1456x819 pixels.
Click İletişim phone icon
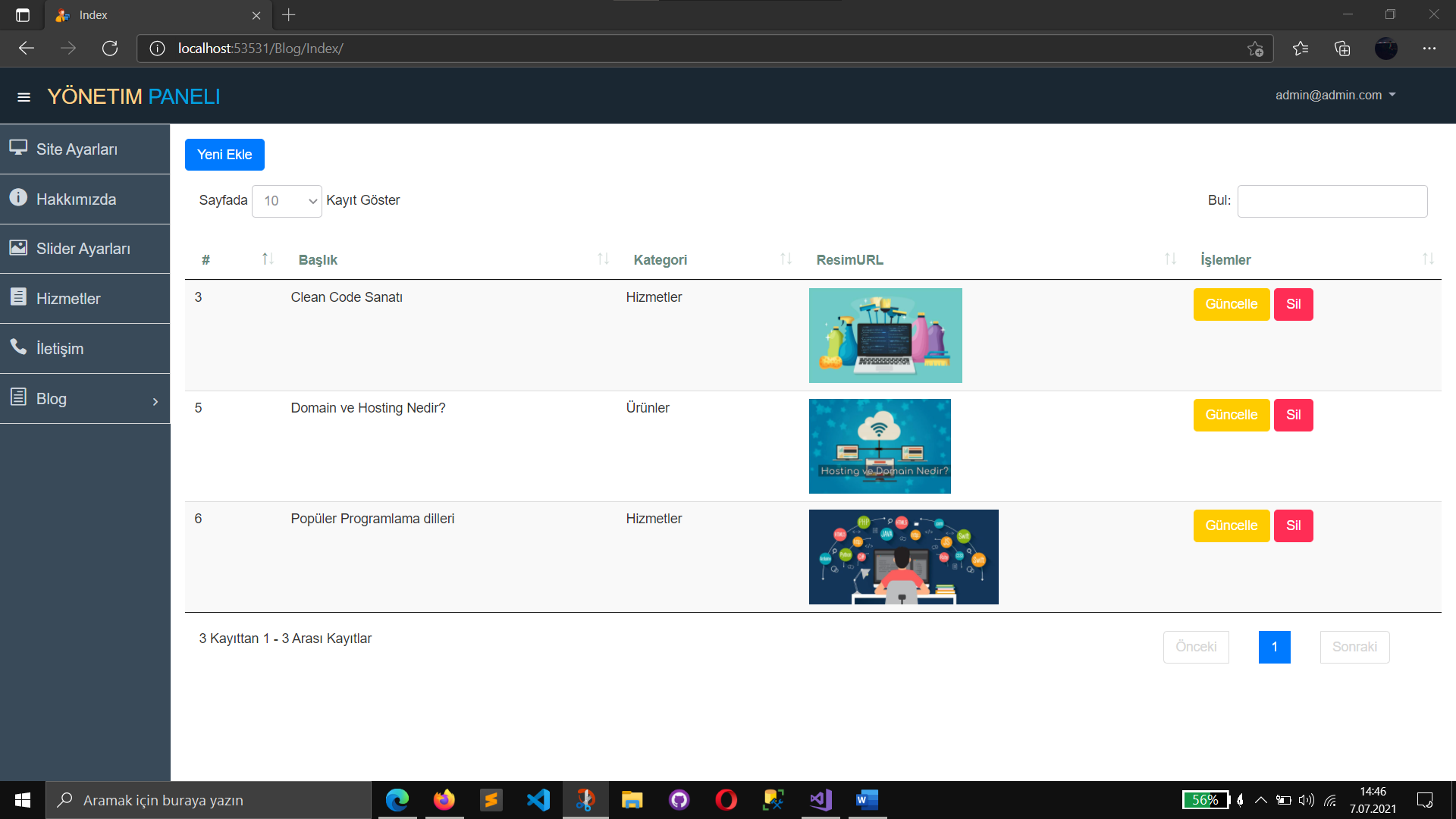18,347
